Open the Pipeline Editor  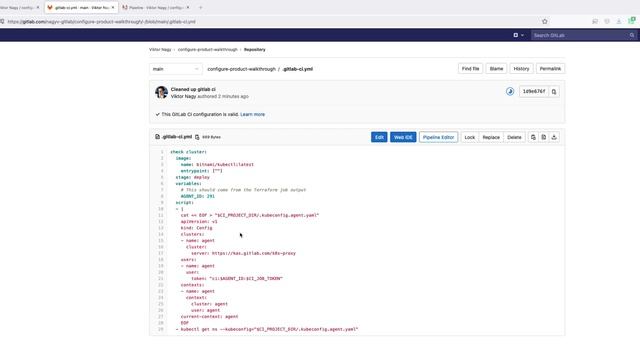pyautogui.click(x=438, y=137)
